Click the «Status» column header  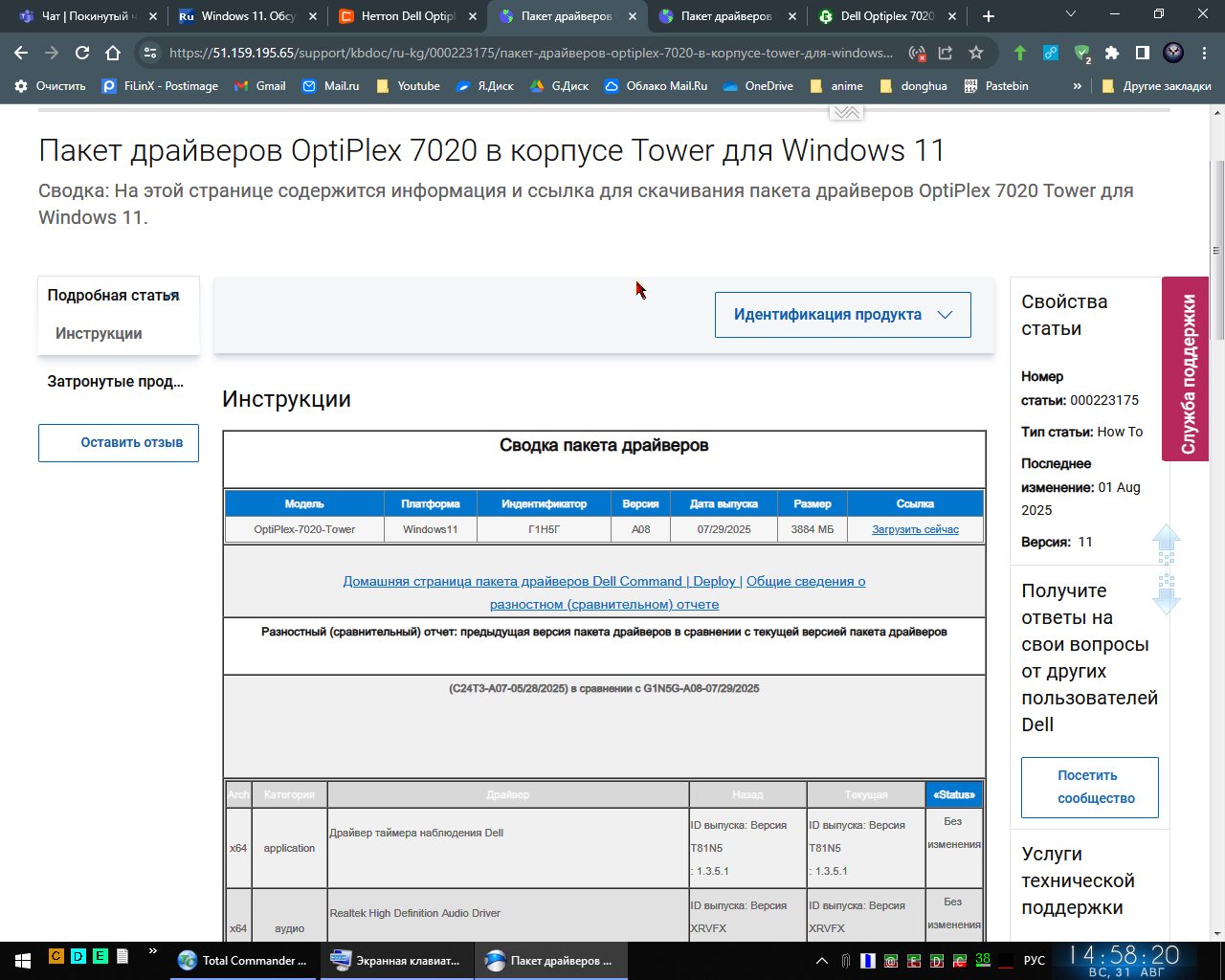954,794
